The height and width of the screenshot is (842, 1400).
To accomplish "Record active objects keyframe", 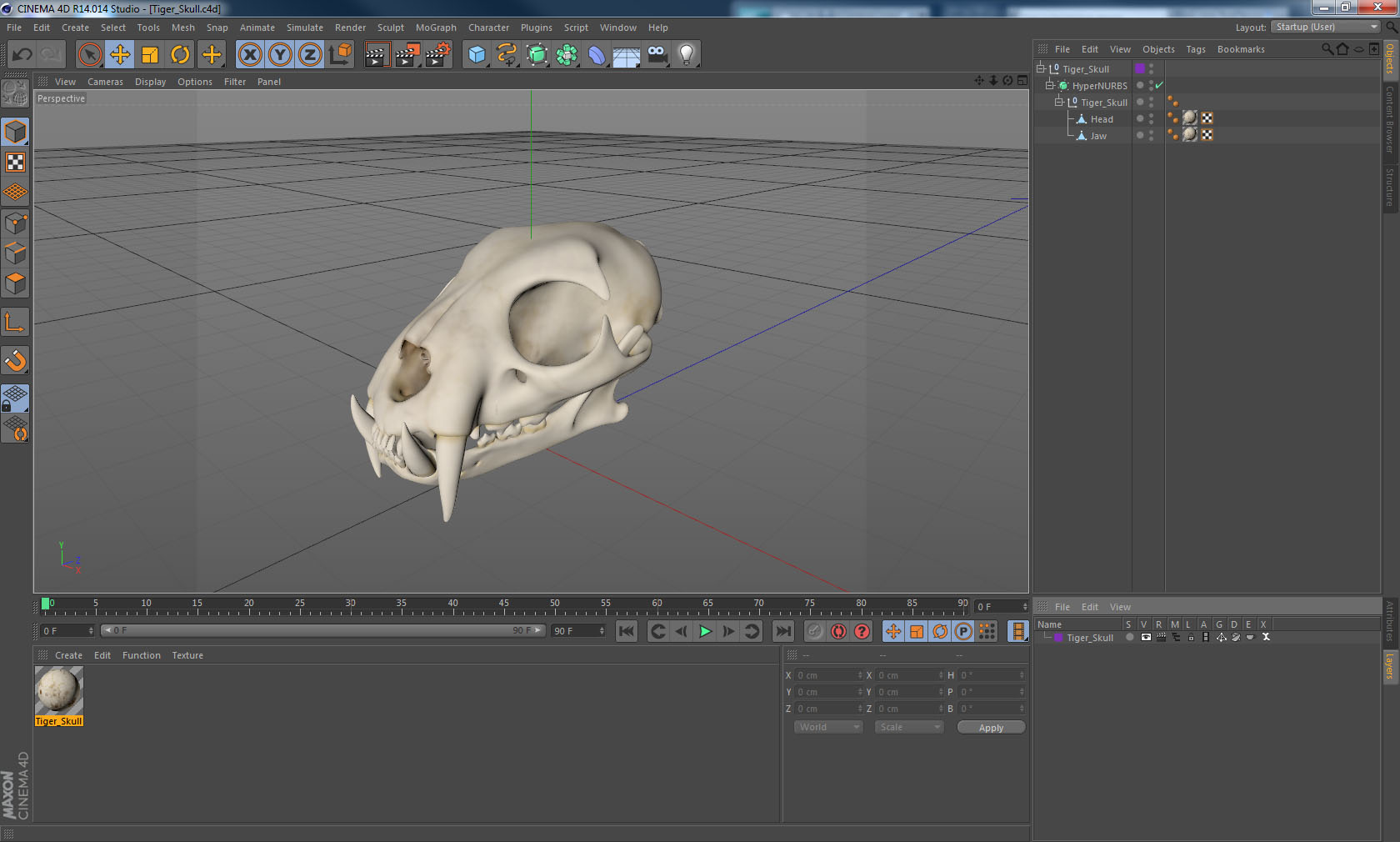I will [x=815, y=632].
